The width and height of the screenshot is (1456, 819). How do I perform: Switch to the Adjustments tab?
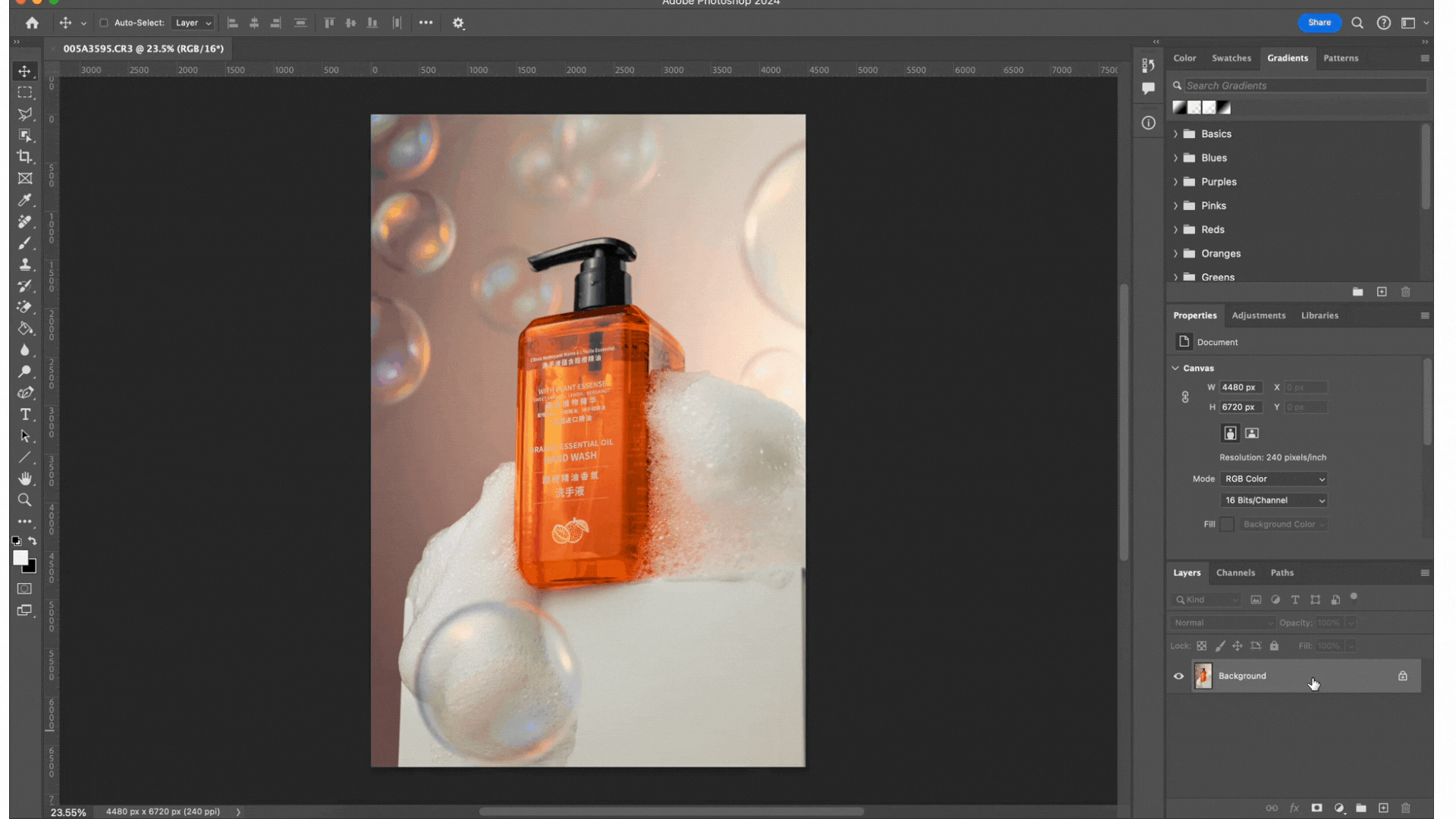point(1258,315)
